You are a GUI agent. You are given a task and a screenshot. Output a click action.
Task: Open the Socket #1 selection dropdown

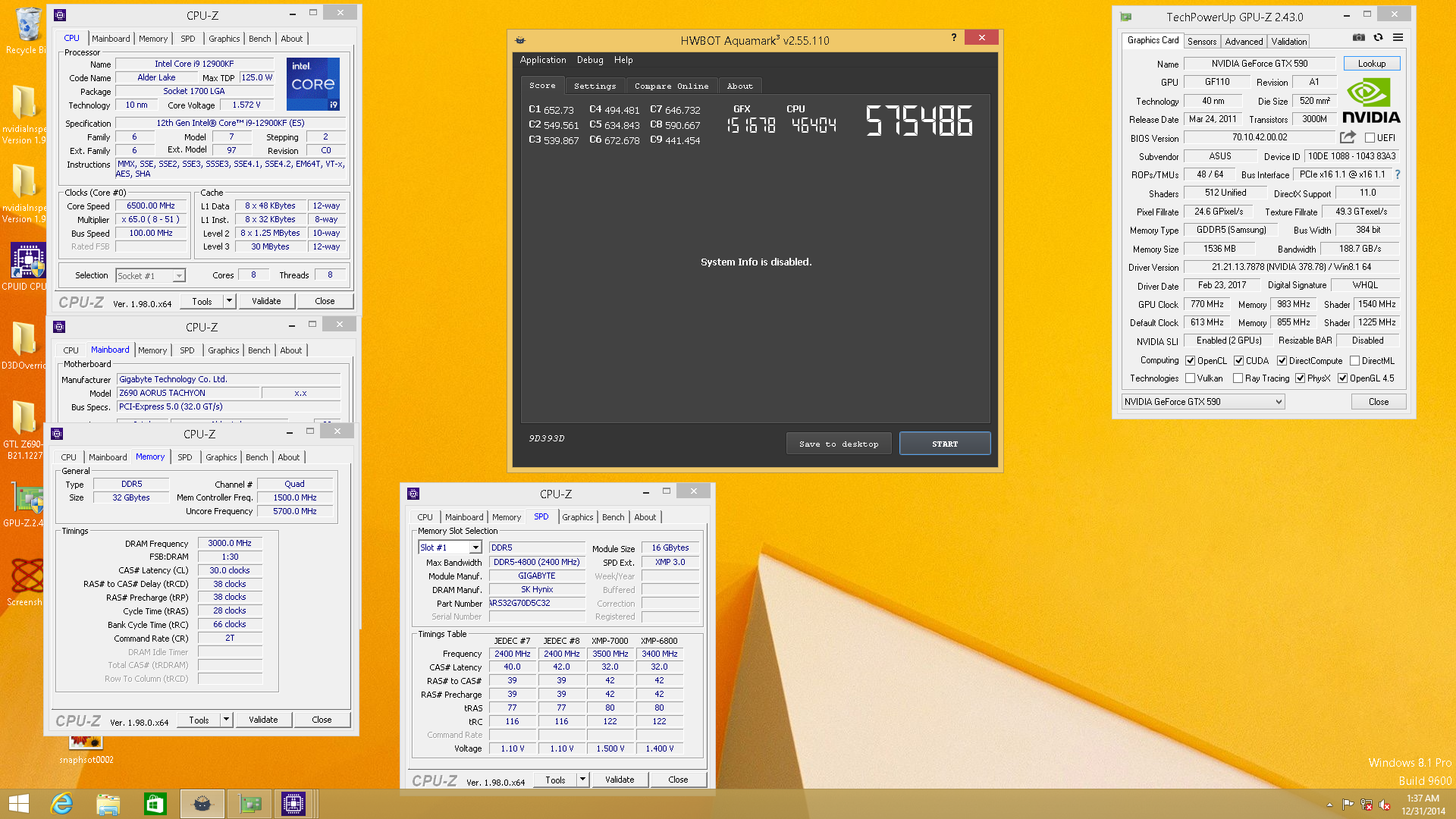pos(151,276)
